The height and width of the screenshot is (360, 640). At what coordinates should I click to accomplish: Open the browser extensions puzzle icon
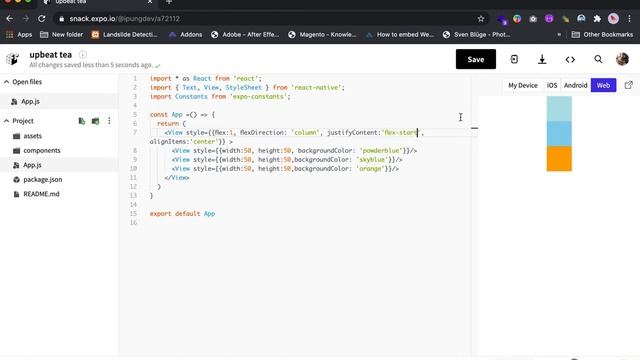pyautogui.click(x=597, y=19)
